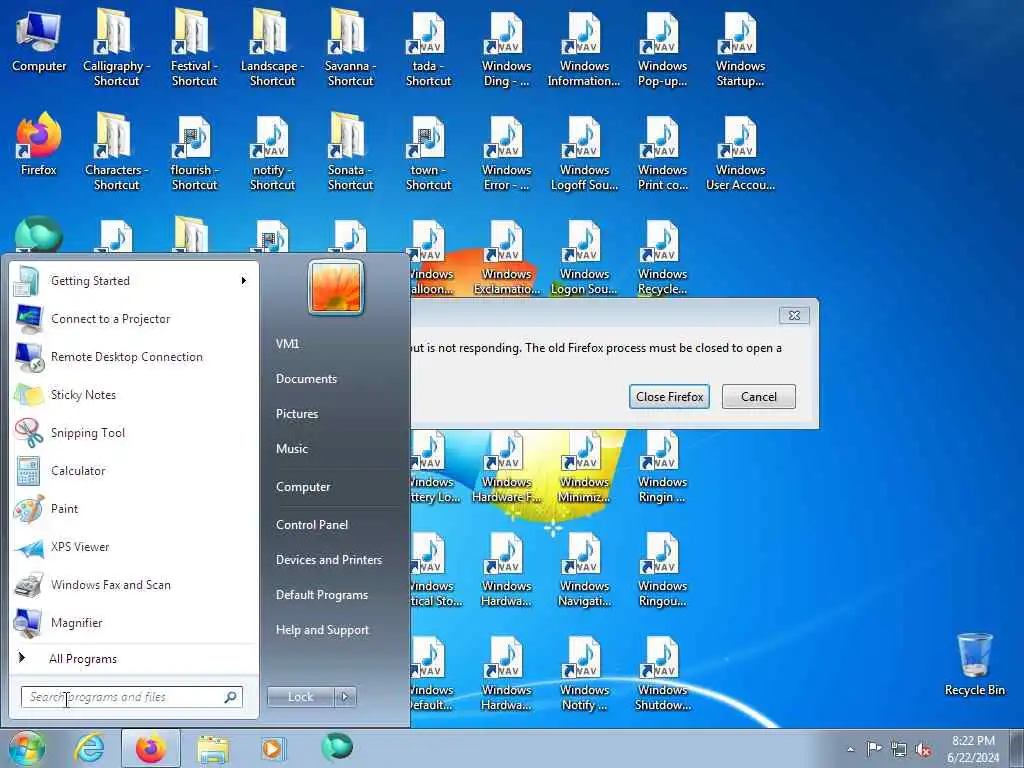Open Control Panel from Start menu
Viewport: 1024px width, 768px height.
click(312, 524)
